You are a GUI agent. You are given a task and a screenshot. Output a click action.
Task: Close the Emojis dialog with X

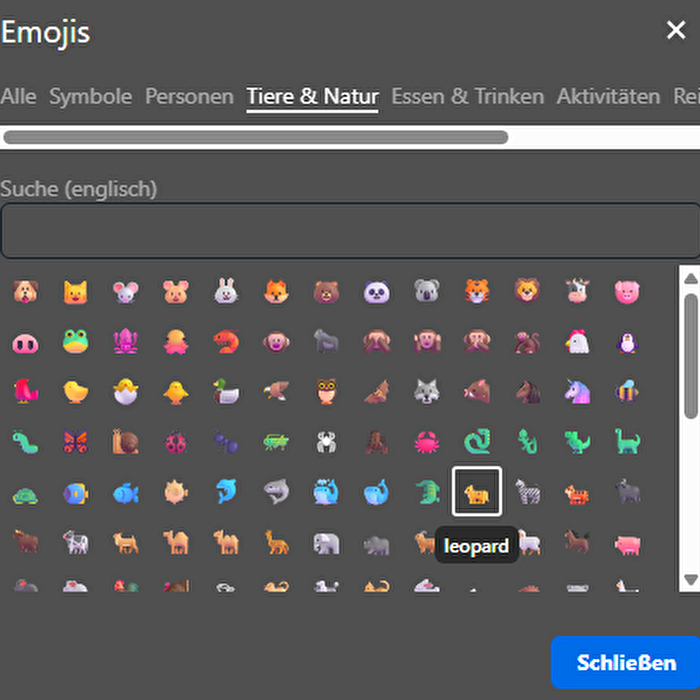coord(676,30)
